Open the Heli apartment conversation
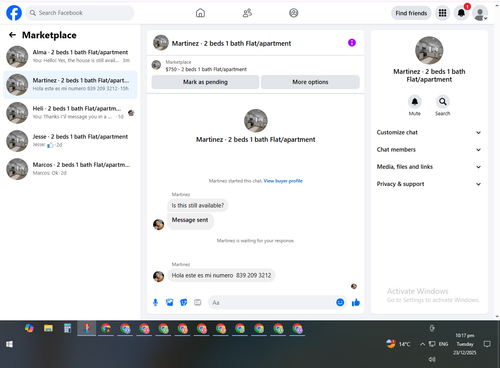The image size is (500, 368). click(x=70, y=113)
